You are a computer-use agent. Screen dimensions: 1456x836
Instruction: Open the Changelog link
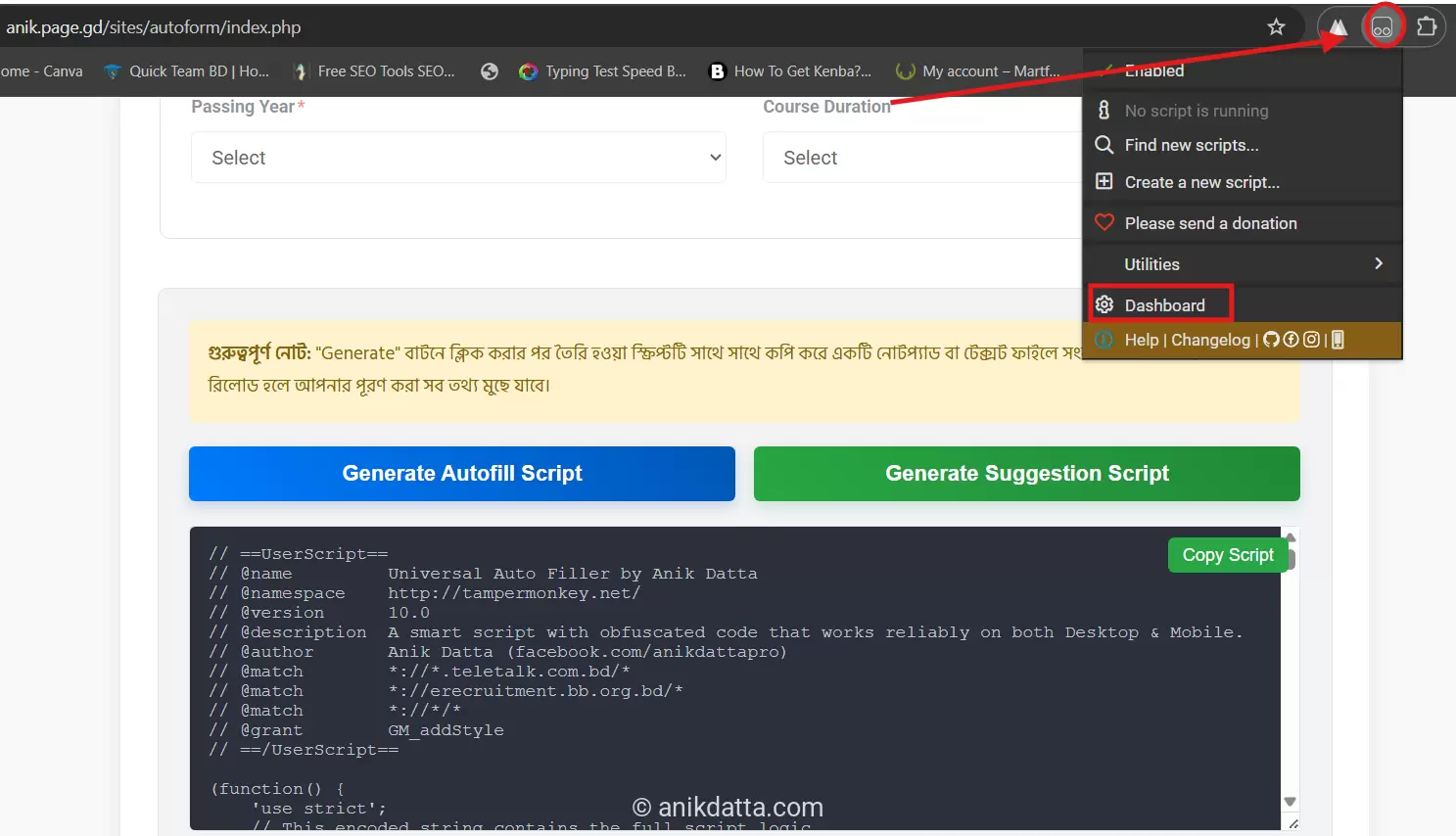tap(1210, 340)
